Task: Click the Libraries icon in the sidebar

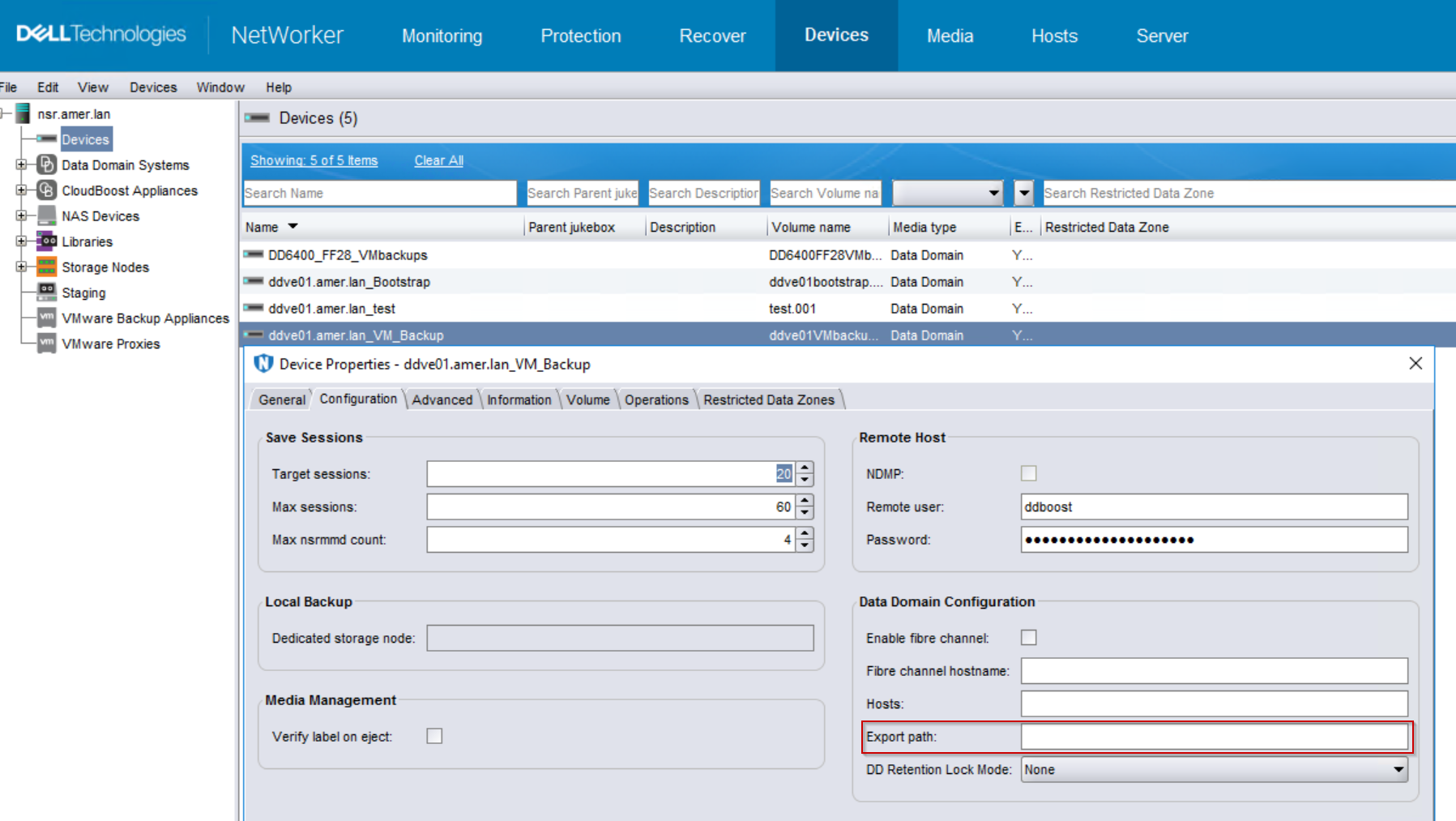Action: [45, 241]
